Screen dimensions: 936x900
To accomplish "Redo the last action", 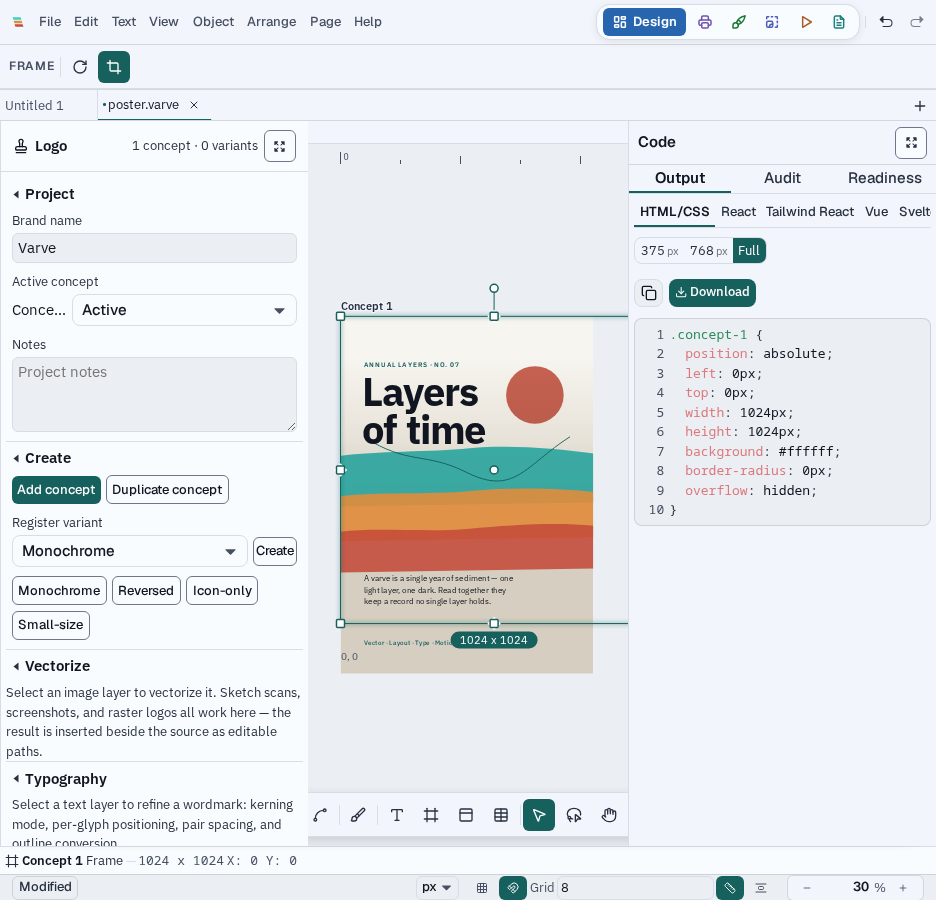I will 916,22.
